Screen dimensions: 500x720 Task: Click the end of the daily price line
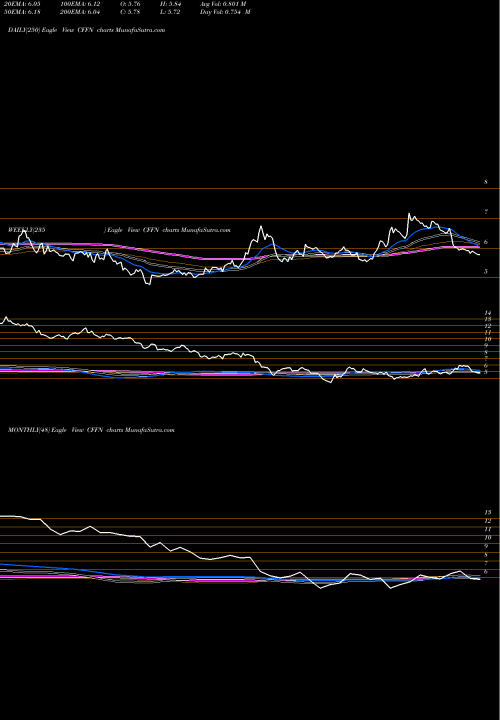tap(479, 254)
